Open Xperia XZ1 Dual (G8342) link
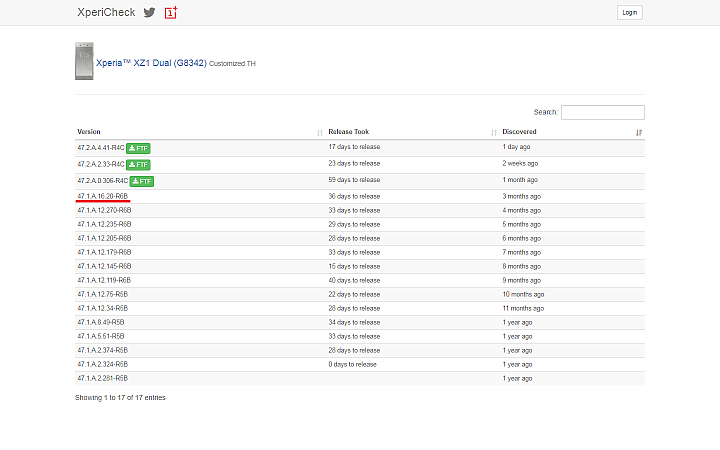The height and width of the screenshot is (450, 720). 151,63
